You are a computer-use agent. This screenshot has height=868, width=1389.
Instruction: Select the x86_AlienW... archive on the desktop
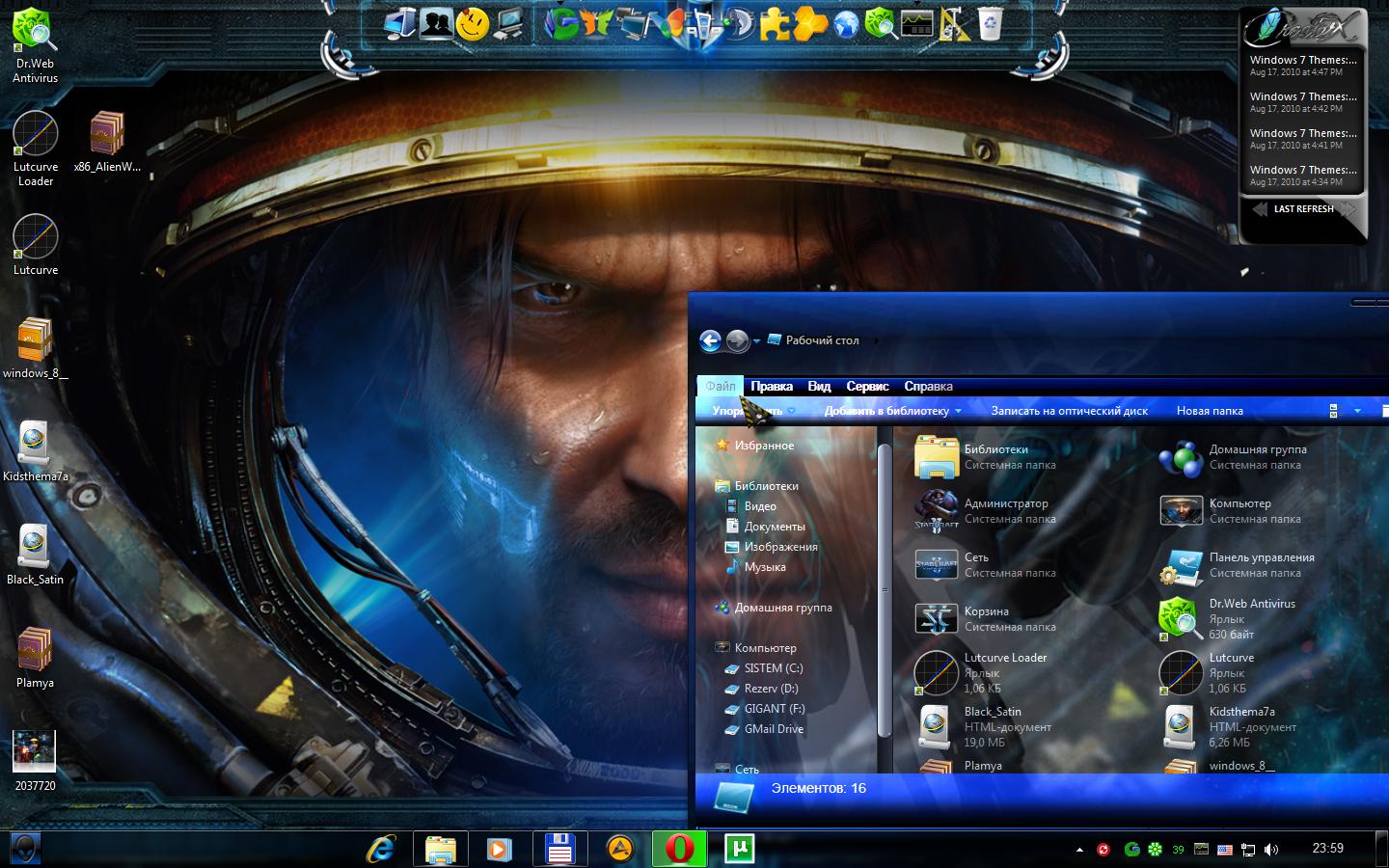point(107,142)
